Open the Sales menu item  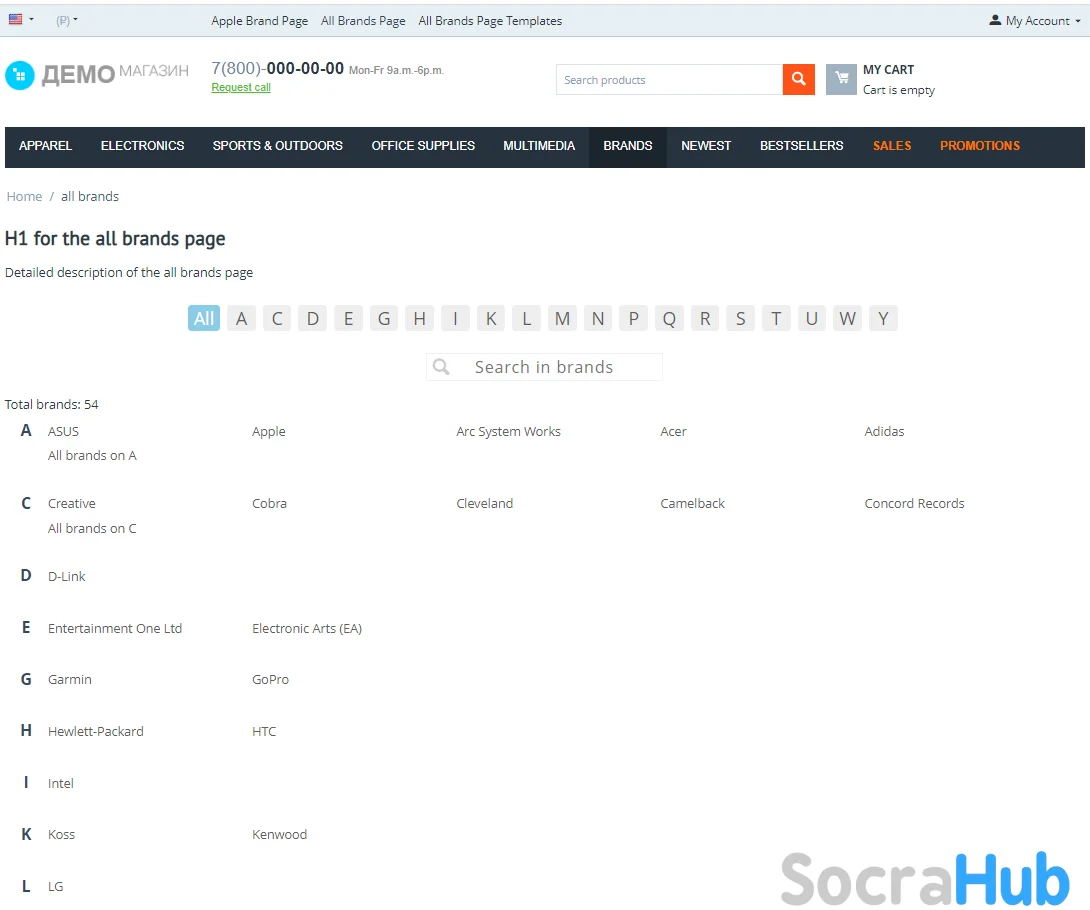pos(892,146)
